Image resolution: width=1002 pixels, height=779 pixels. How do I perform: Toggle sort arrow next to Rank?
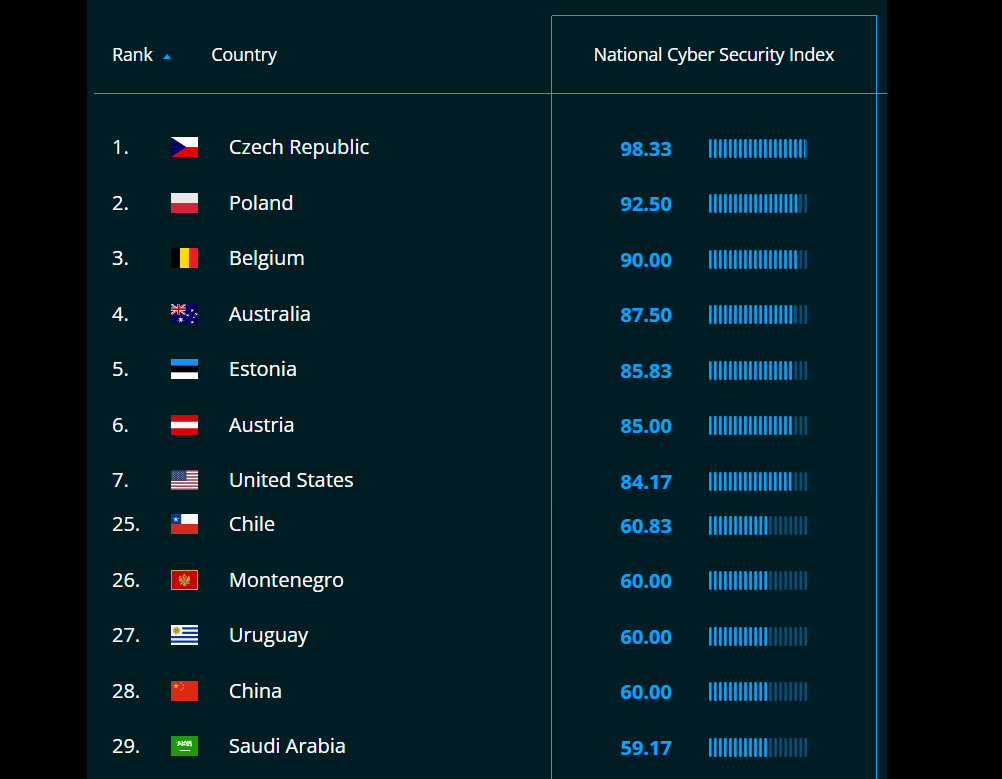[167, 56]
